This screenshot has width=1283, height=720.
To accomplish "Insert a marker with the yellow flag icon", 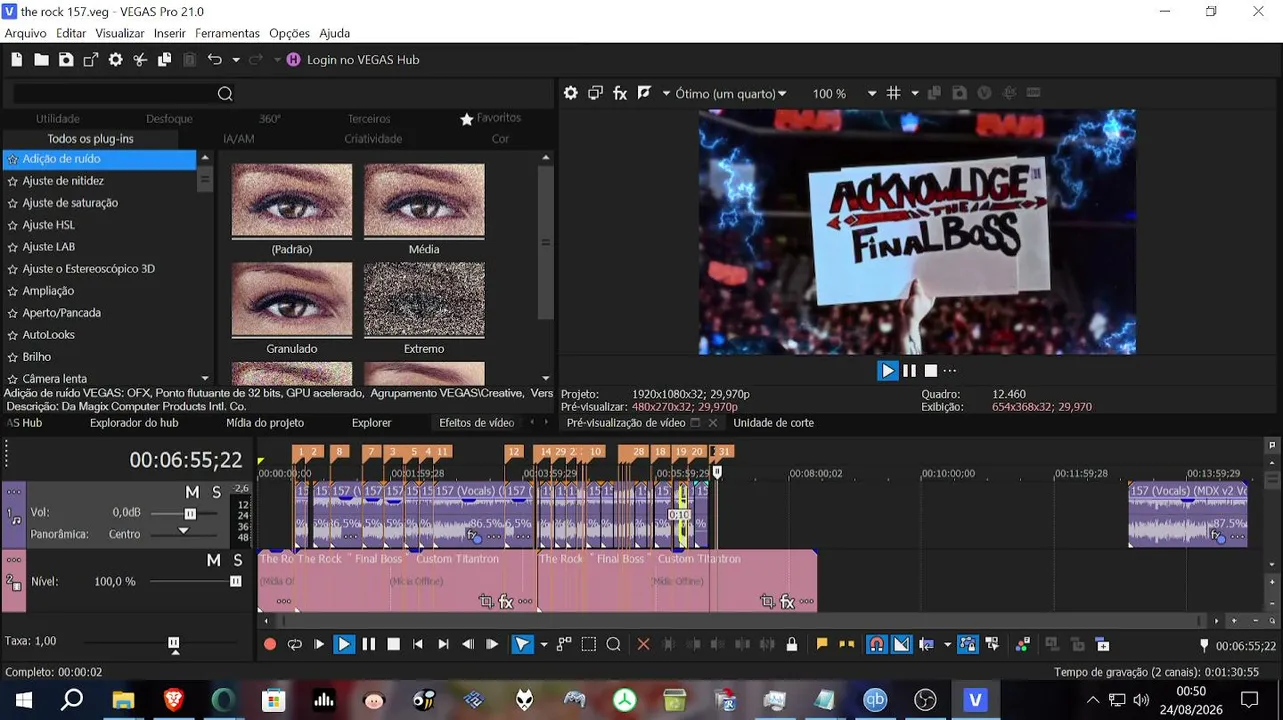I will click(822, 645).
